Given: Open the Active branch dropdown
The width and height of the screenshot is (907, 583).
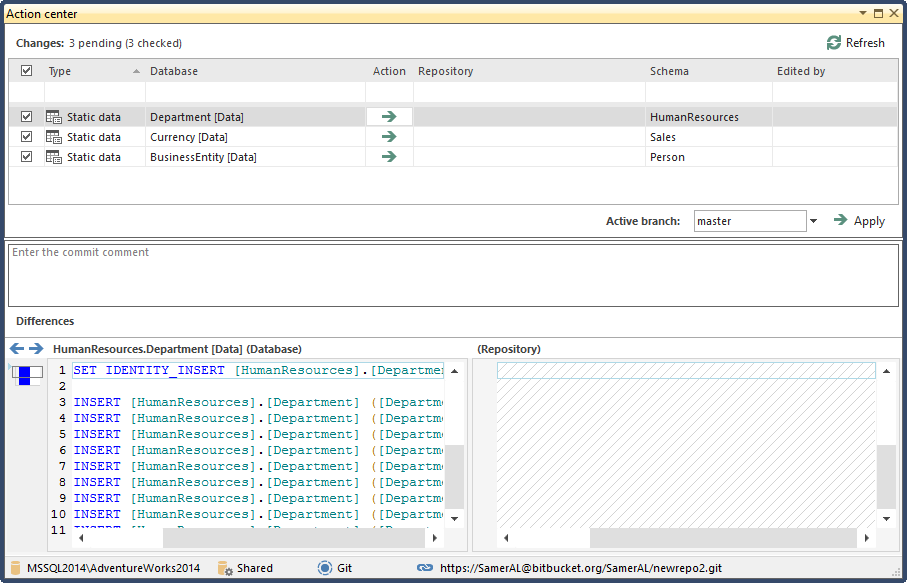Looking at the screenshot, I should (x=813, y=221).
